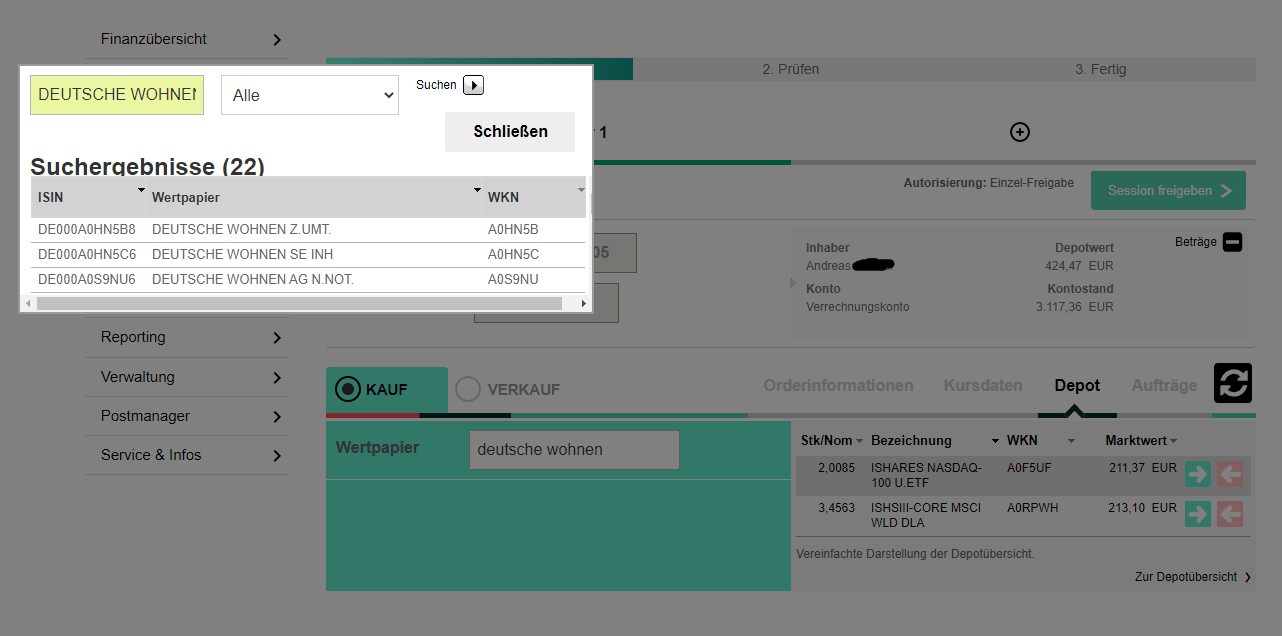The width and height of the screenshot is (1282, 636).
Task: Click the plus circle icon to add order
Action: pyautogui.click(x=1020, y=132)
